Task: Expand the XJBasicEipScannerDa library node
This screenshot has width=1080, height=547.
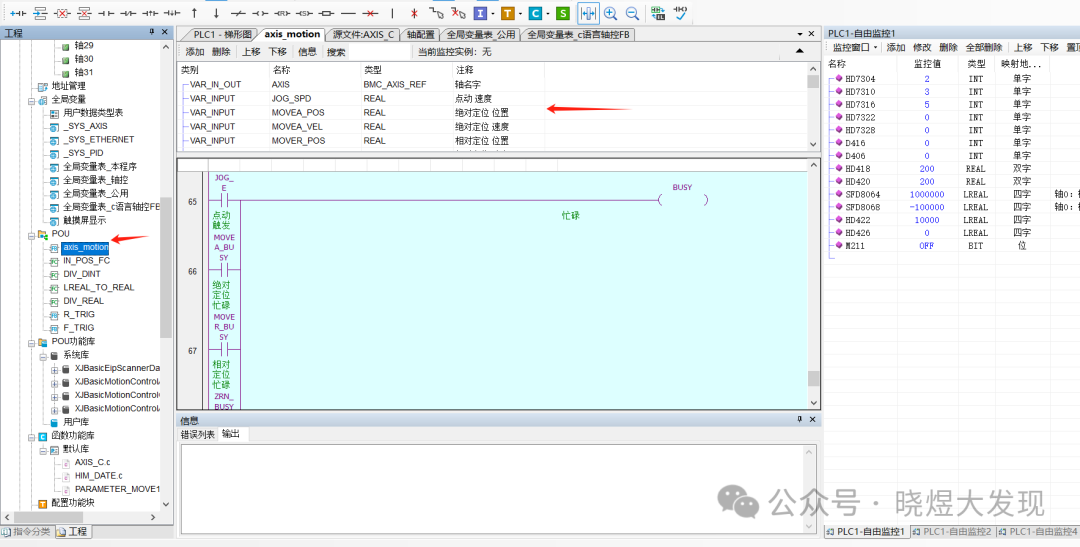Action: [54, 369]
